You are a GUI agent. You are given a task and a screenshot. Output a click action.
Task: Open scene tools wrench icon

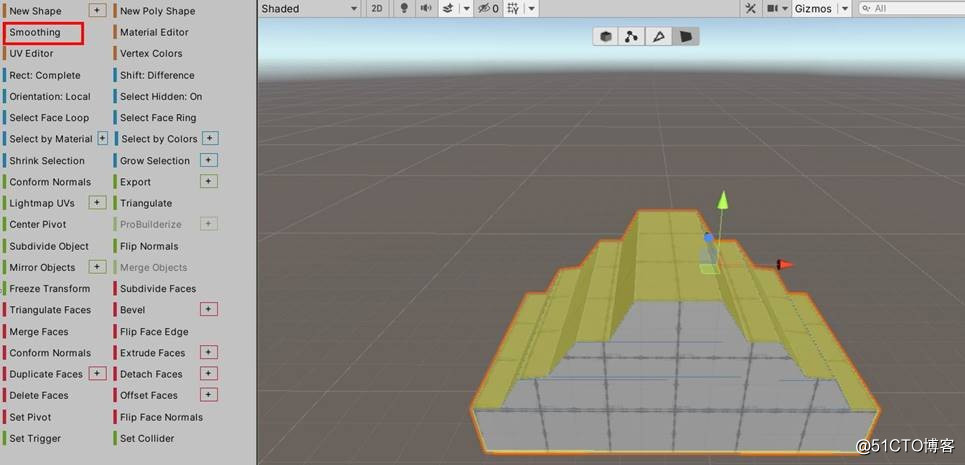(750, 9)
